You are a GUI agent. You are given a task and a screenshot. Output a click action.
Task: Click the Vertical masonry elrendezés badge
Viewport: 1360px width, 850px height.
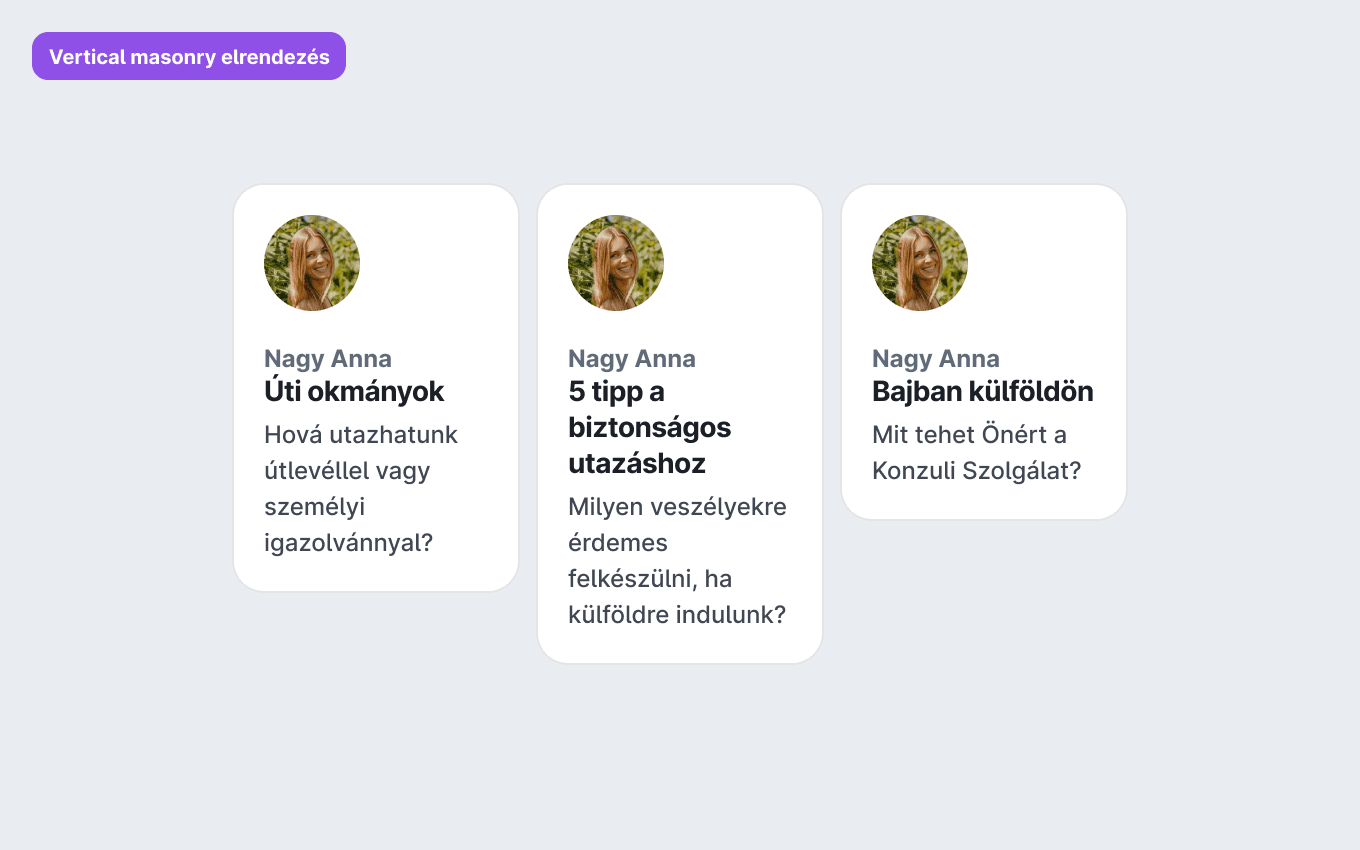pos(189,56)
